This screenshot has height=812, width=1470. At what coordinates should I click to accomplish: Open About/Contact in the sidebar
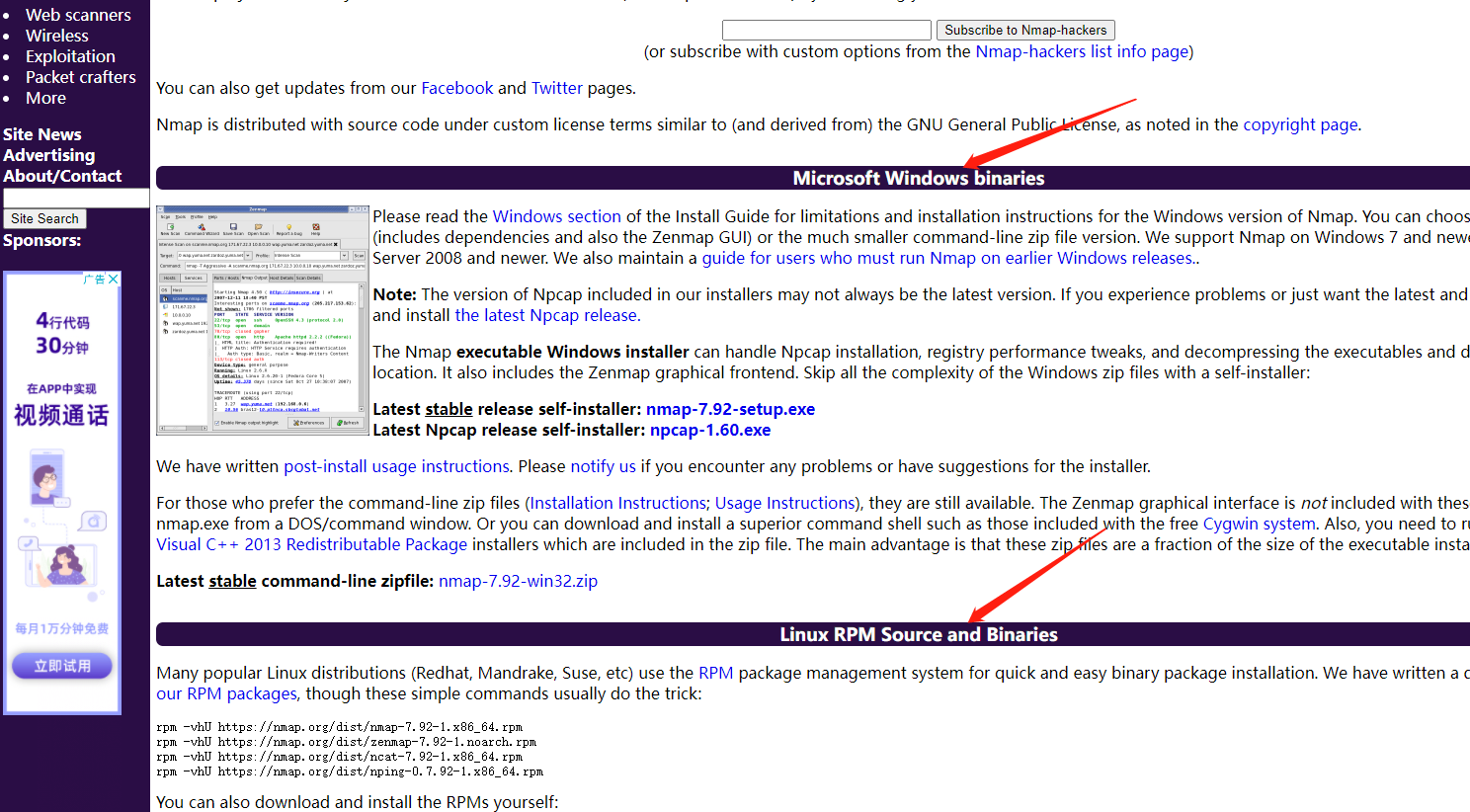coord(62,176)
